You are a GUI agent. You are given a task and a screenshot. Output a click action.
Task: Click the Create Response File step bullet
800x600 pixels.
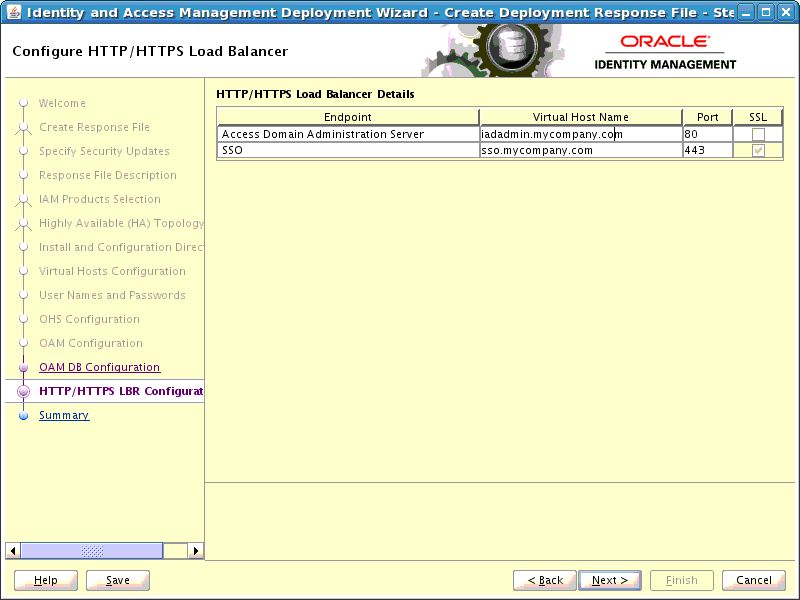pyautogui.click(x=23, y=127)
